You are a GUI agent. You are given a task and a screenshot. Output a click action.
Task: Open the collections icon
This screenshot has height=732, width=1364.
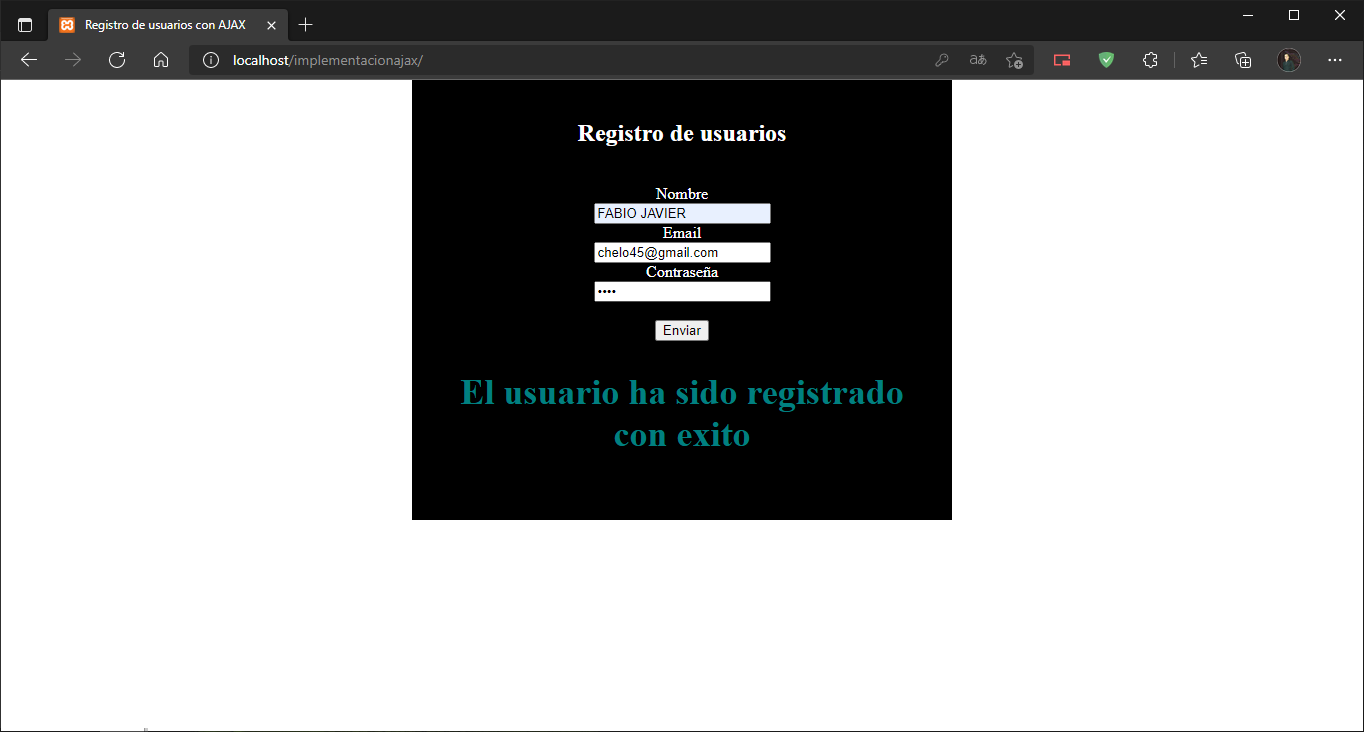pos(1243,60)
